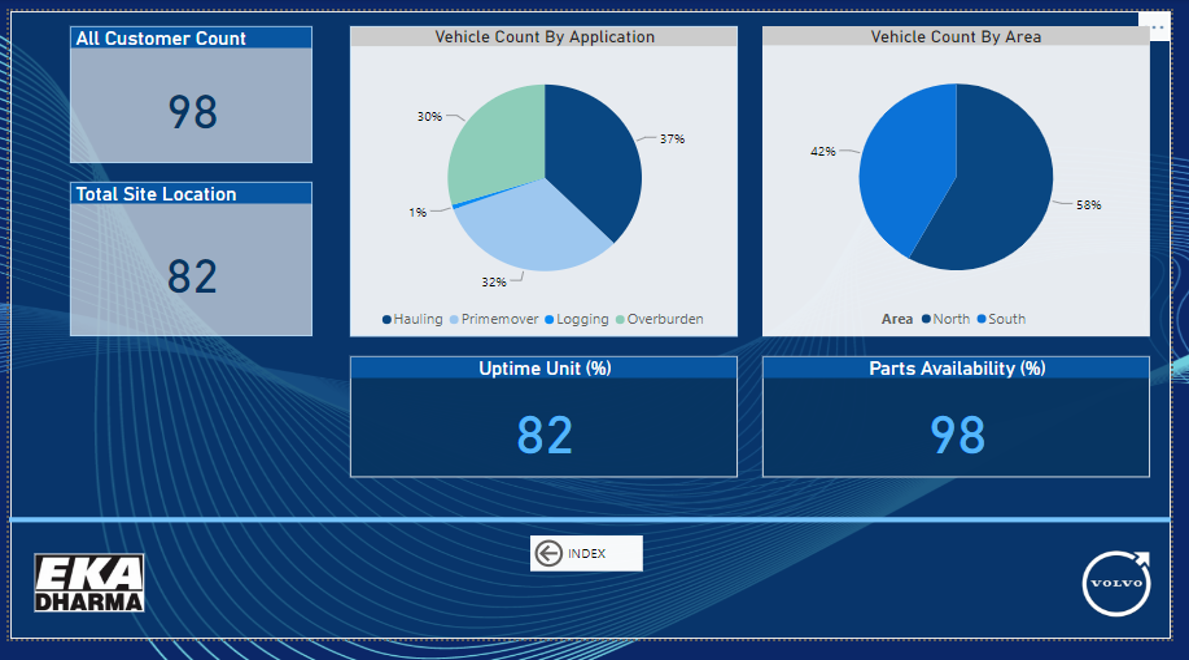This screenshot has width=1189, height=660.
Task: Click the Total Site Location value 82
Action: tap(193, 276)
